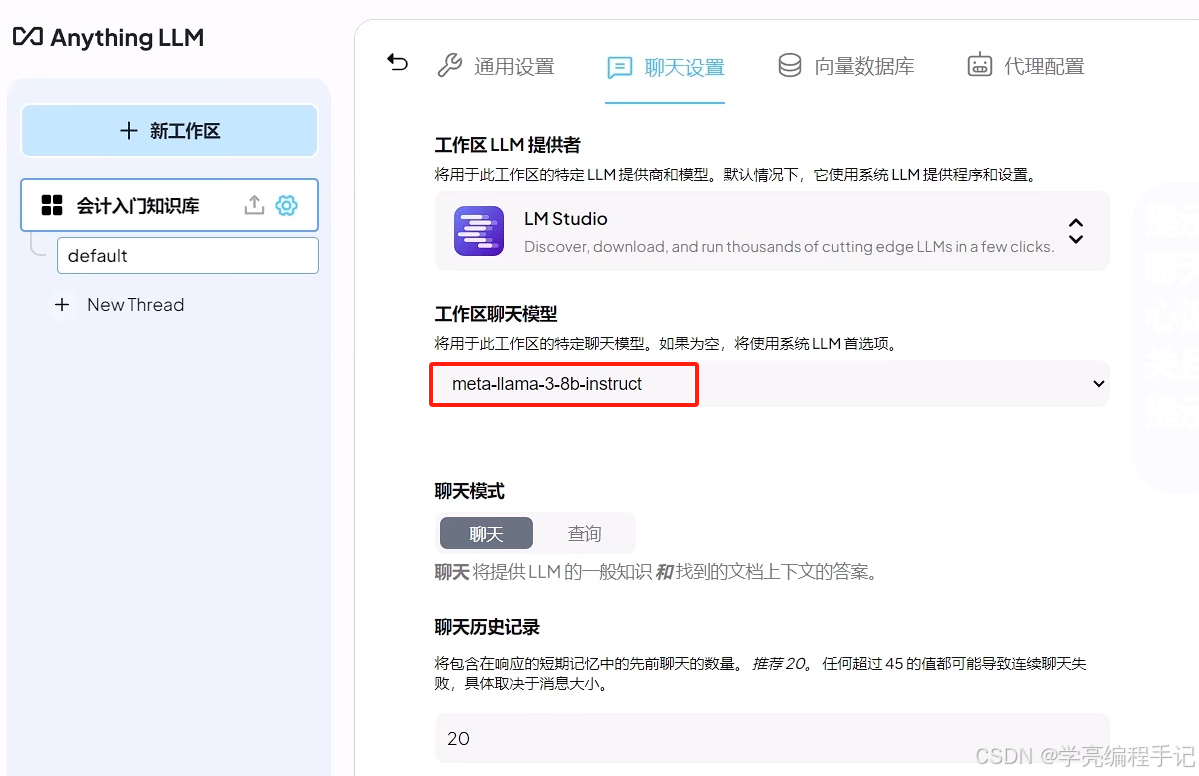Click the 工作区 LLM 提供者 heading
Image resolution: width=1199 pixels, height=776 pixels.
click(508, 145)
